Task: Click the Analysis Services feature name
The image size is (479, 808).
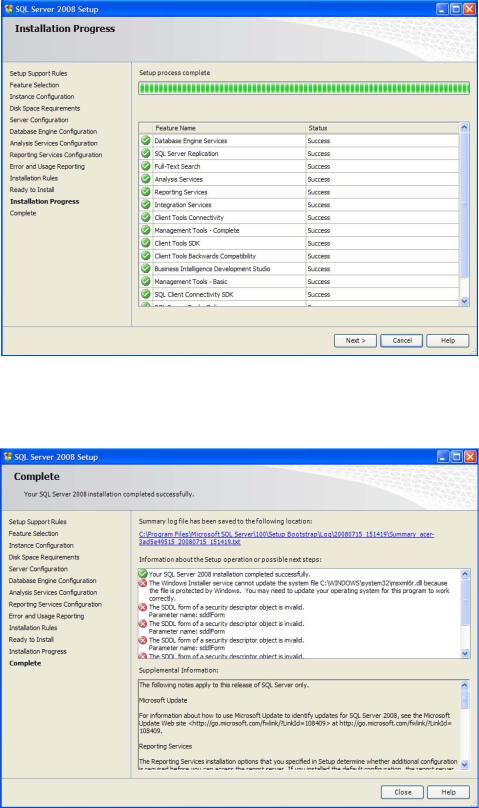Action: tap(178, 179)
